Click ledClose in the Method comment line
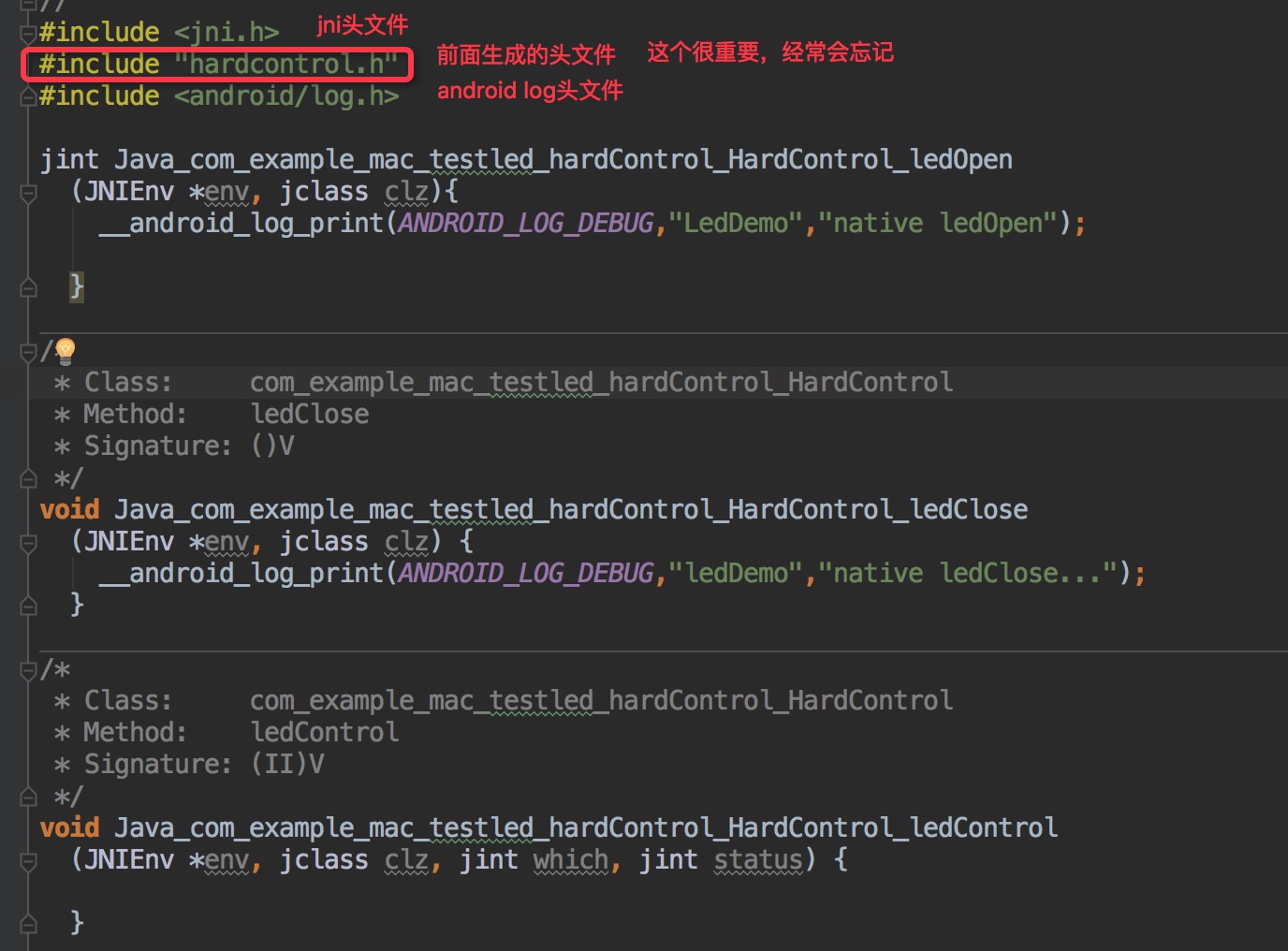The image size is (1288, 951). pos(310,414)
